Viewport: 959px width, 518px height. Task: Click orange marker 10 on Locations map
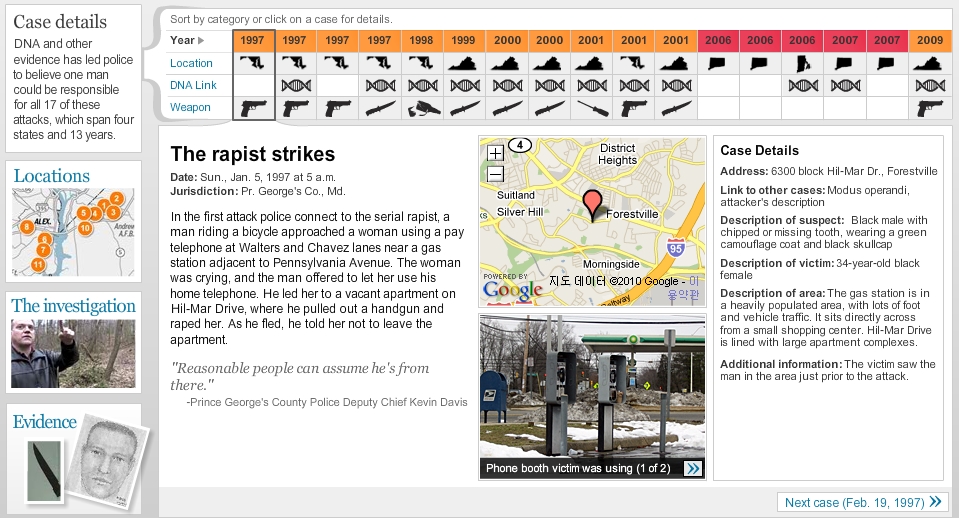tap(85, 228)
